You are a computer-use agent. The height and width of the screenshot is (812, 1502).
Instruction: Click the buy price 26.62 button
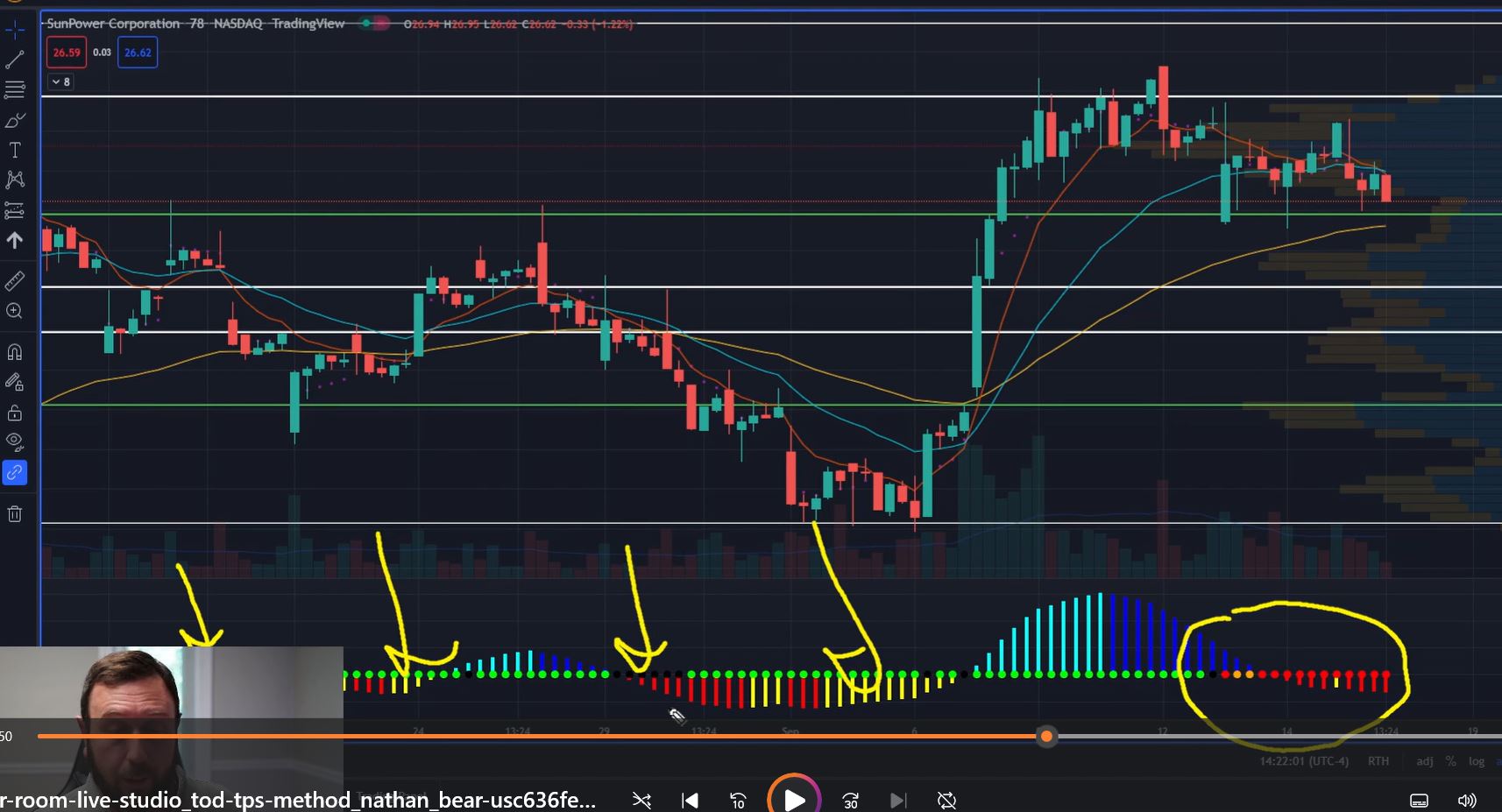click(x=138, y=52)
